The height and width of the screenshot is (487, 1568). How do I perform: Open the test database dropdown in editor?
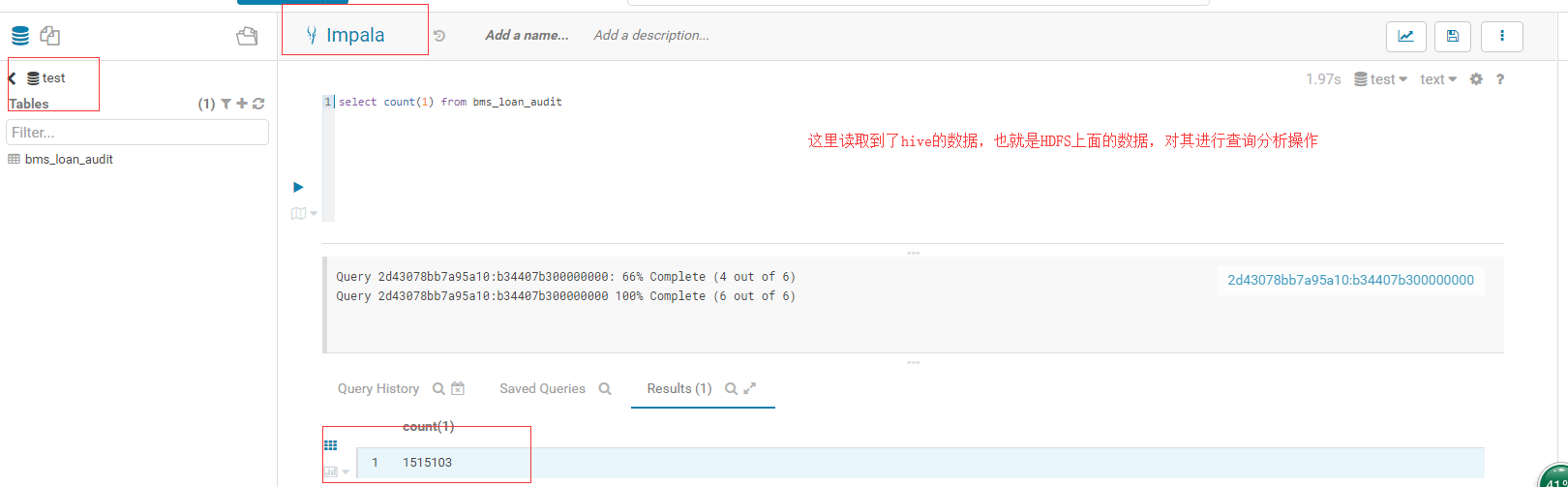coord(1381,79)
